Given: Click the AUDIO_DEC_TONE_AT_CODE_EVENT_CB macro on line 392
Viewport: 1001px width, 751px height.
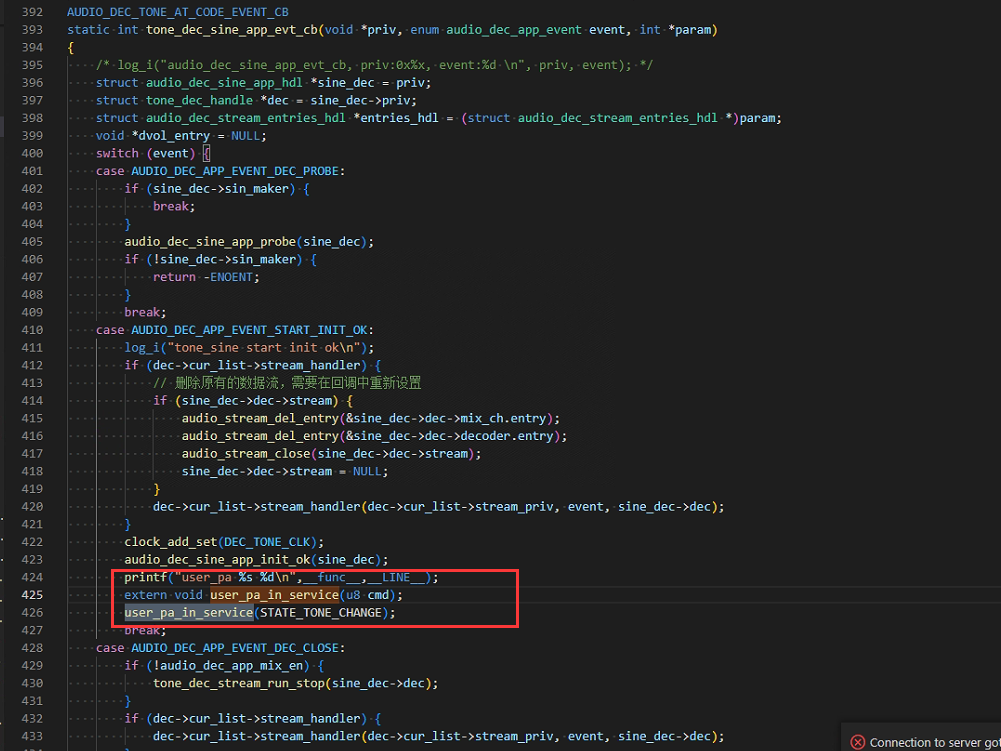Looking at the screenshot, I should (x=177, y=12).
